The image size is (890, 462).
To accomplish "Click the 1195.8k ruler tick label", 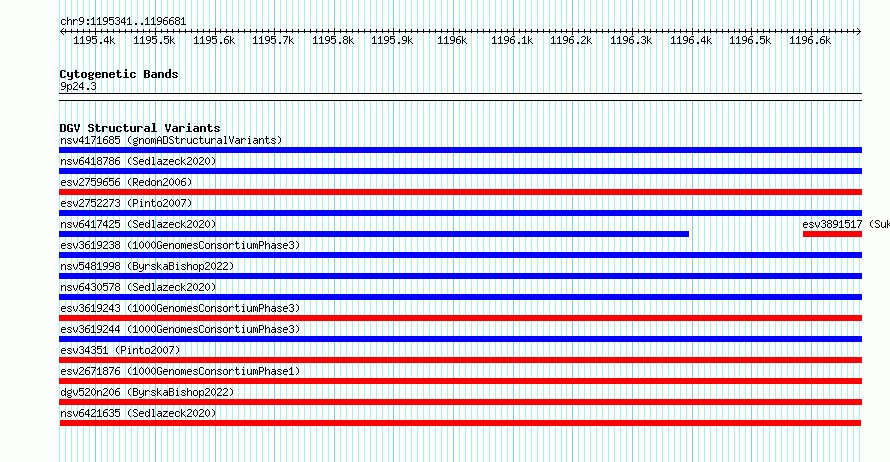I will [x=333, y=40].
